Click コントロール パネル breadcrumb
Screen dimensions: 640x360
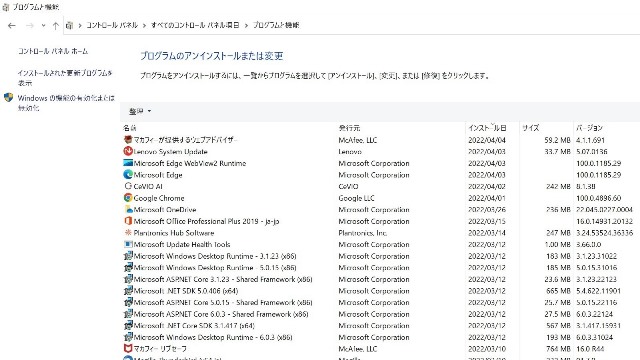click(x=112, y=25)
